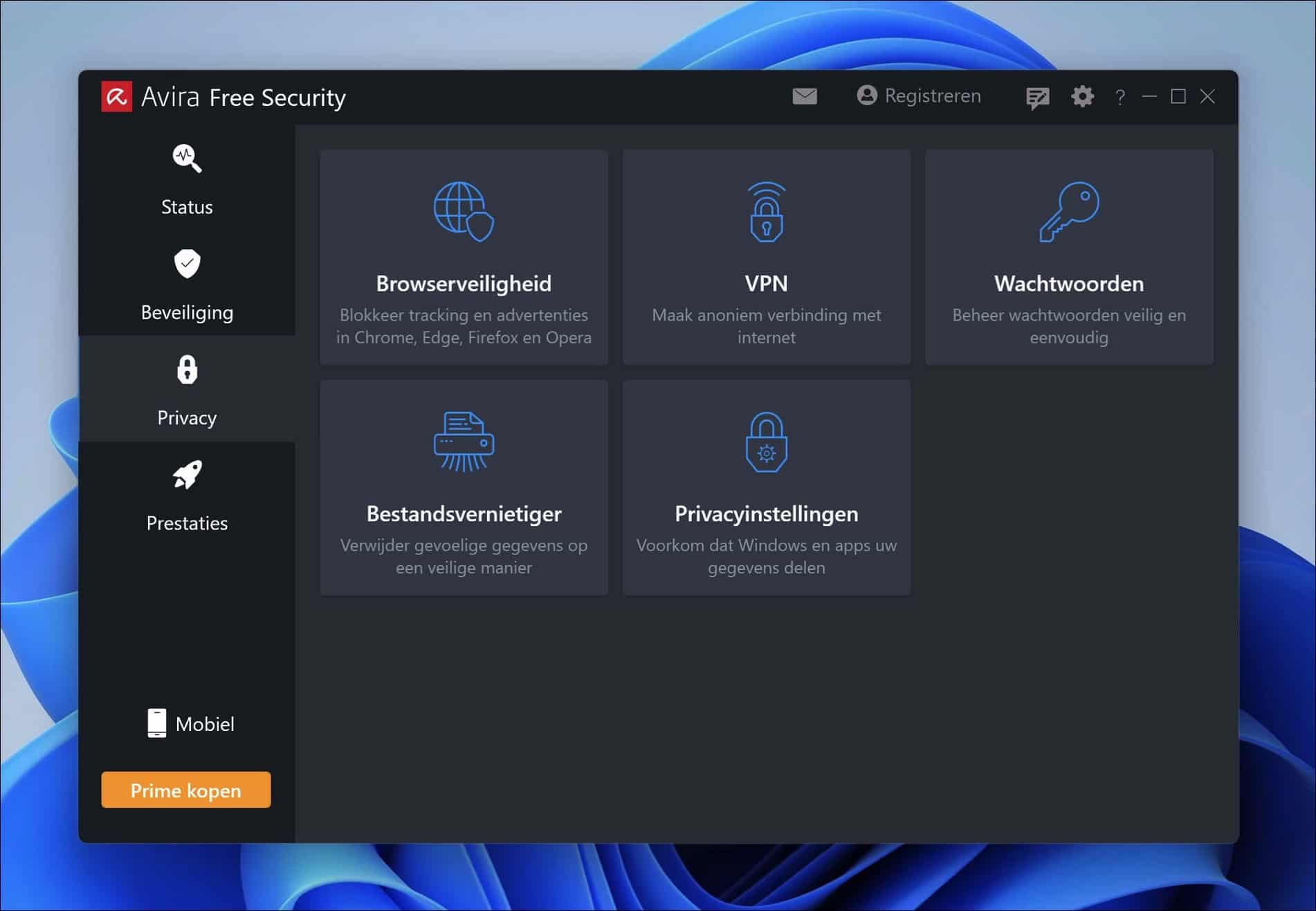
Task: Open the Bestandsvernietiger title
Action: click(464, 514)
